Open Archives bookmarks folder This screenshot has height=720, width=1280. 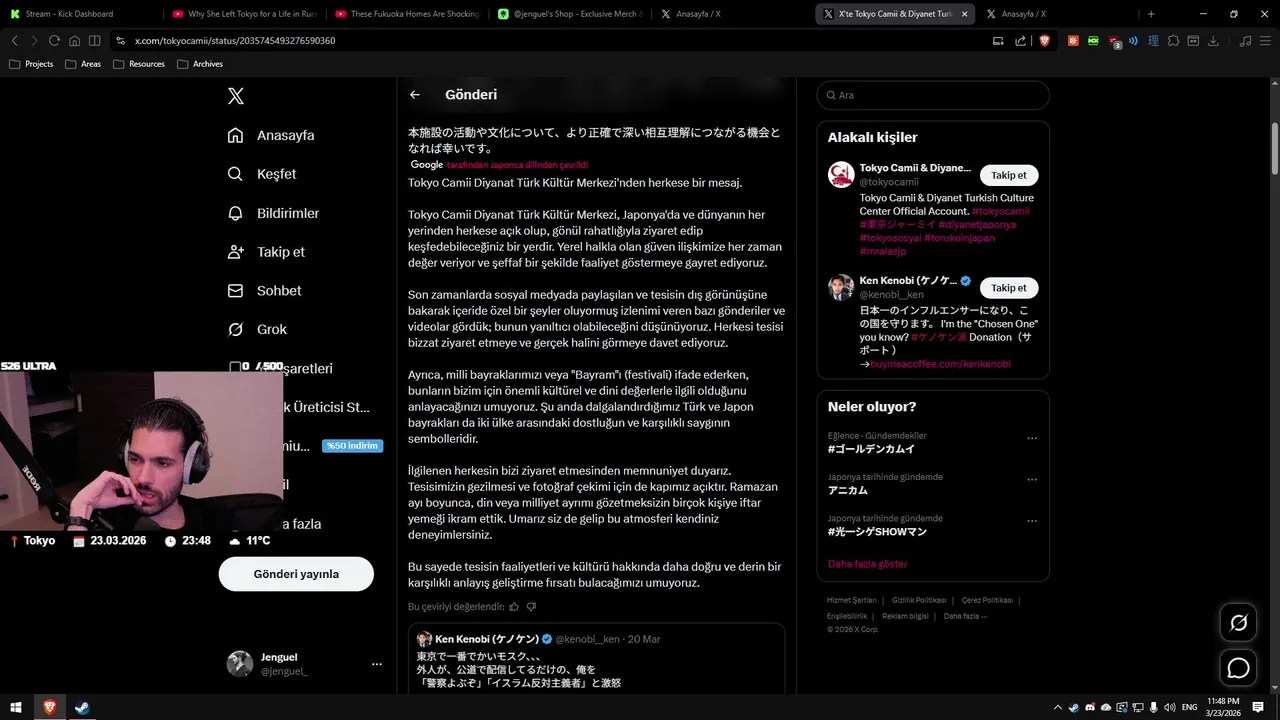pyautogui.click(x=200, y=64)
